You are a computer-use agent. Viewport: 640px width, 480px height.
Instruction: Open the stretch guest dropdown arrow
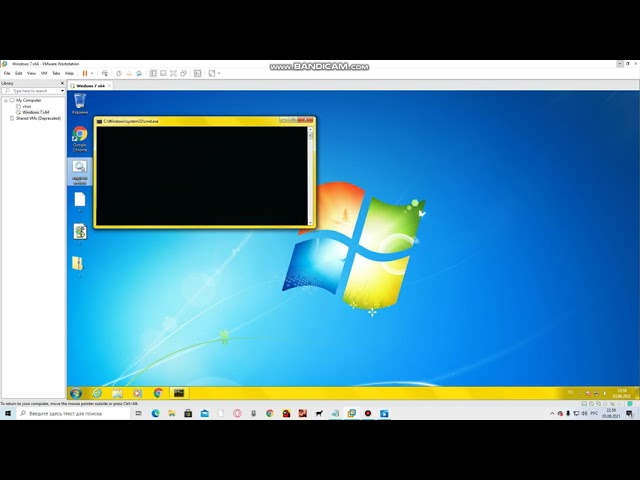(x=219, y=73)
